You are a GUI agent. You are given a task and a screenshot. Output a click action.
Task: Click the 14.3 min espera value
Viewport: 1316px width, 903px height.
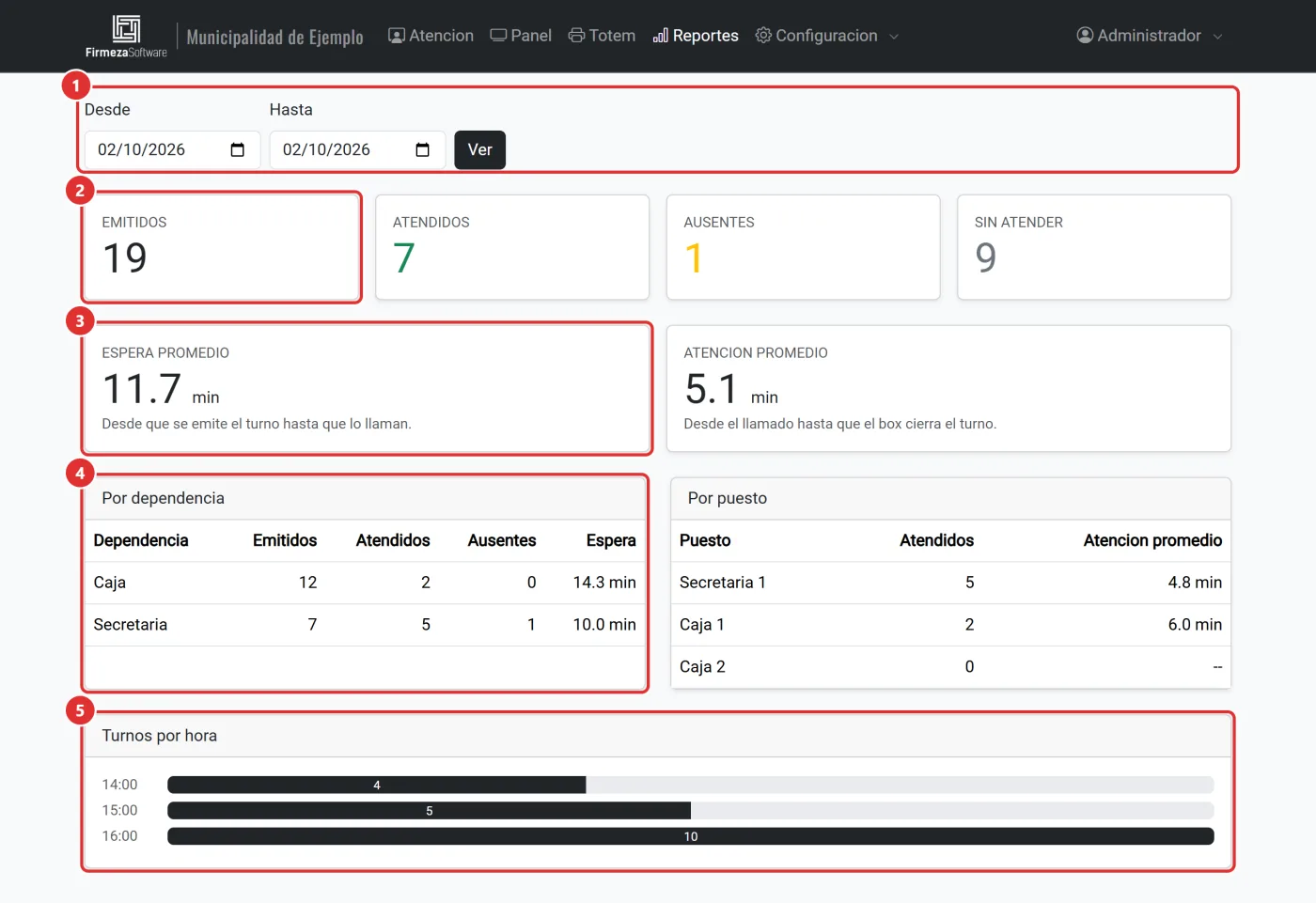[604, 583]
